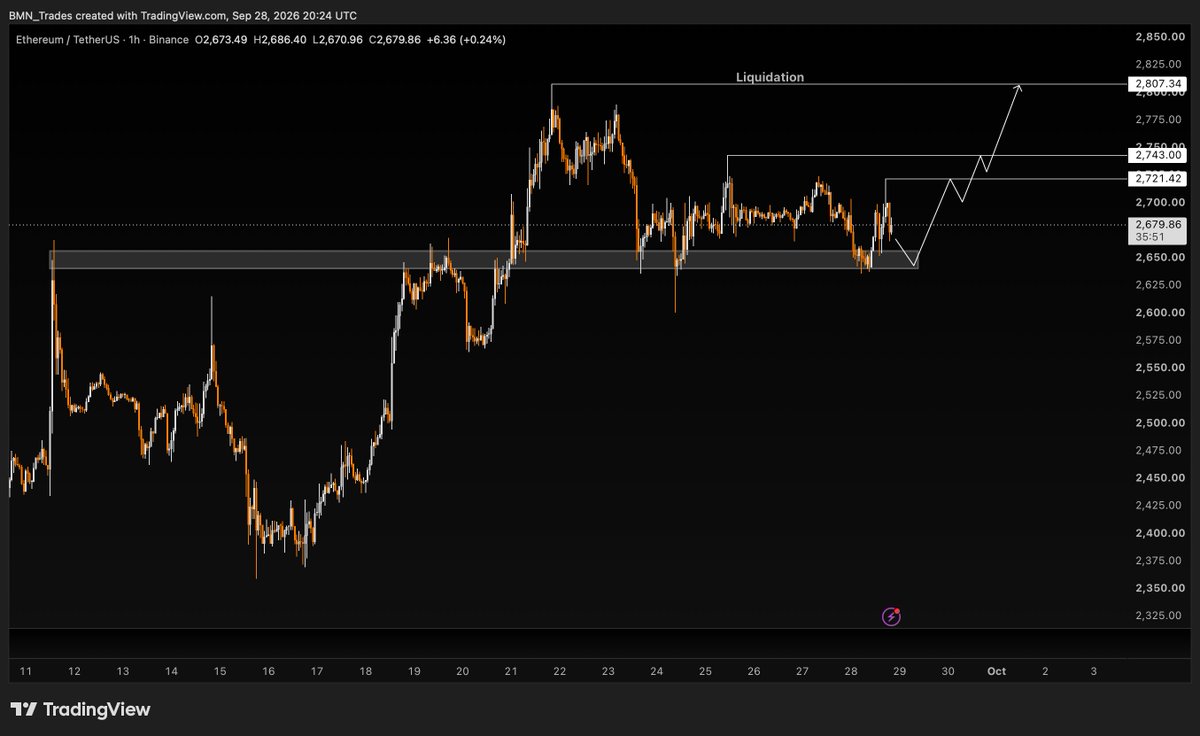Click the change value +6.36 (+0.24%)
Screen dimensions: 1200x736
(466, 40)
